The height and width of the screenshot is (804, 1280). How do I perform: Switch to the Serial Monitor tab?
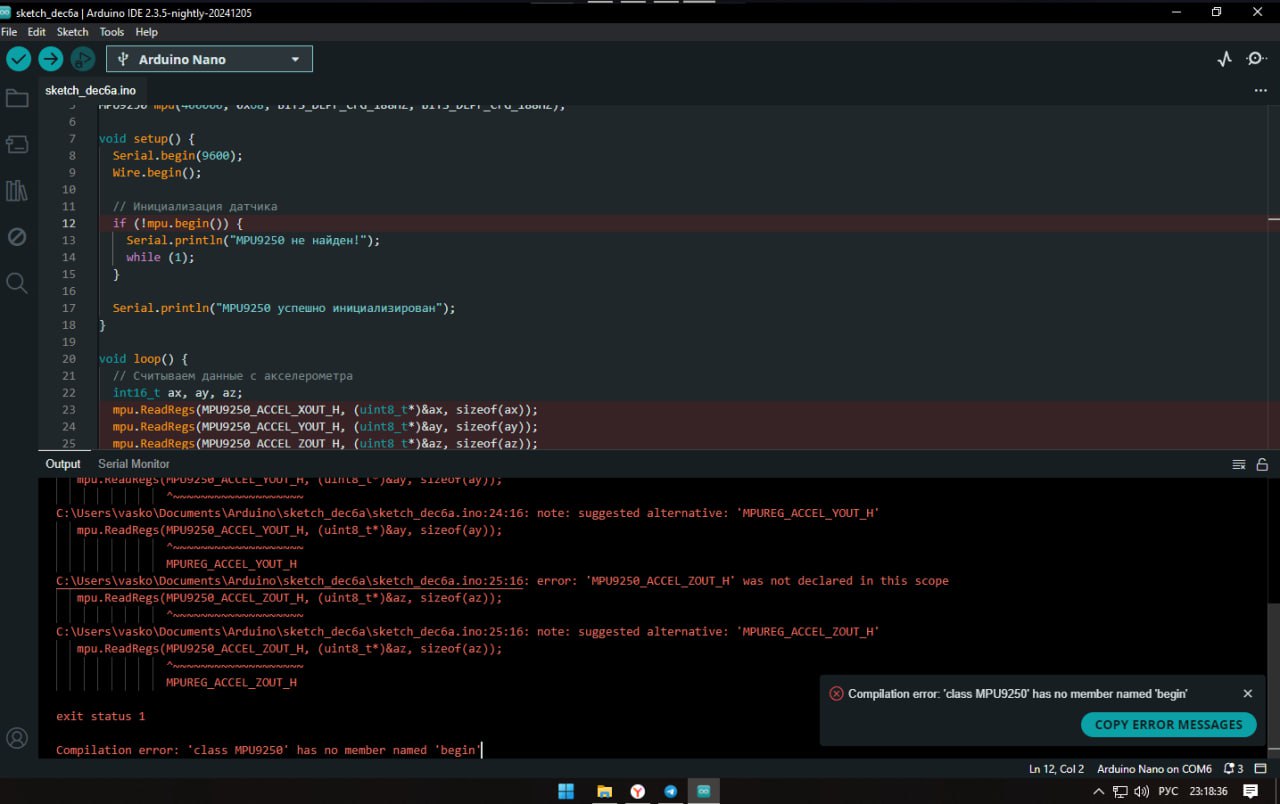[134, 464]
